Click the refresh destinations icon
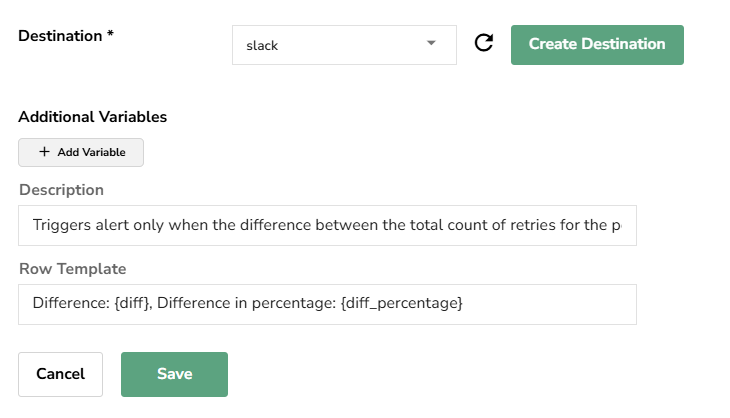 coord(484,44)
